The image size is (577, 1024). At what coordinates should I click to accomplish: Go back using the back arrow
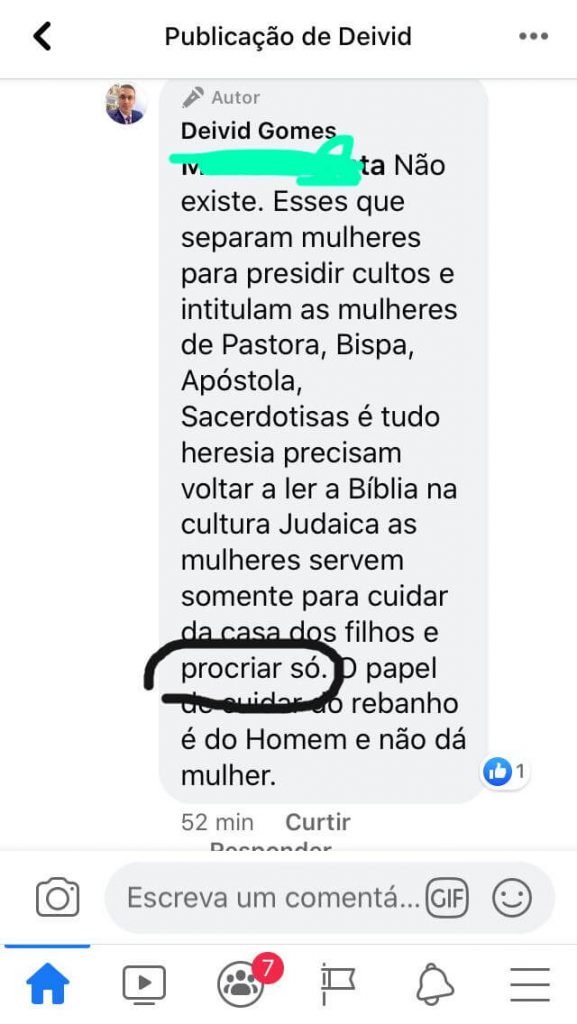pos(42,37)
